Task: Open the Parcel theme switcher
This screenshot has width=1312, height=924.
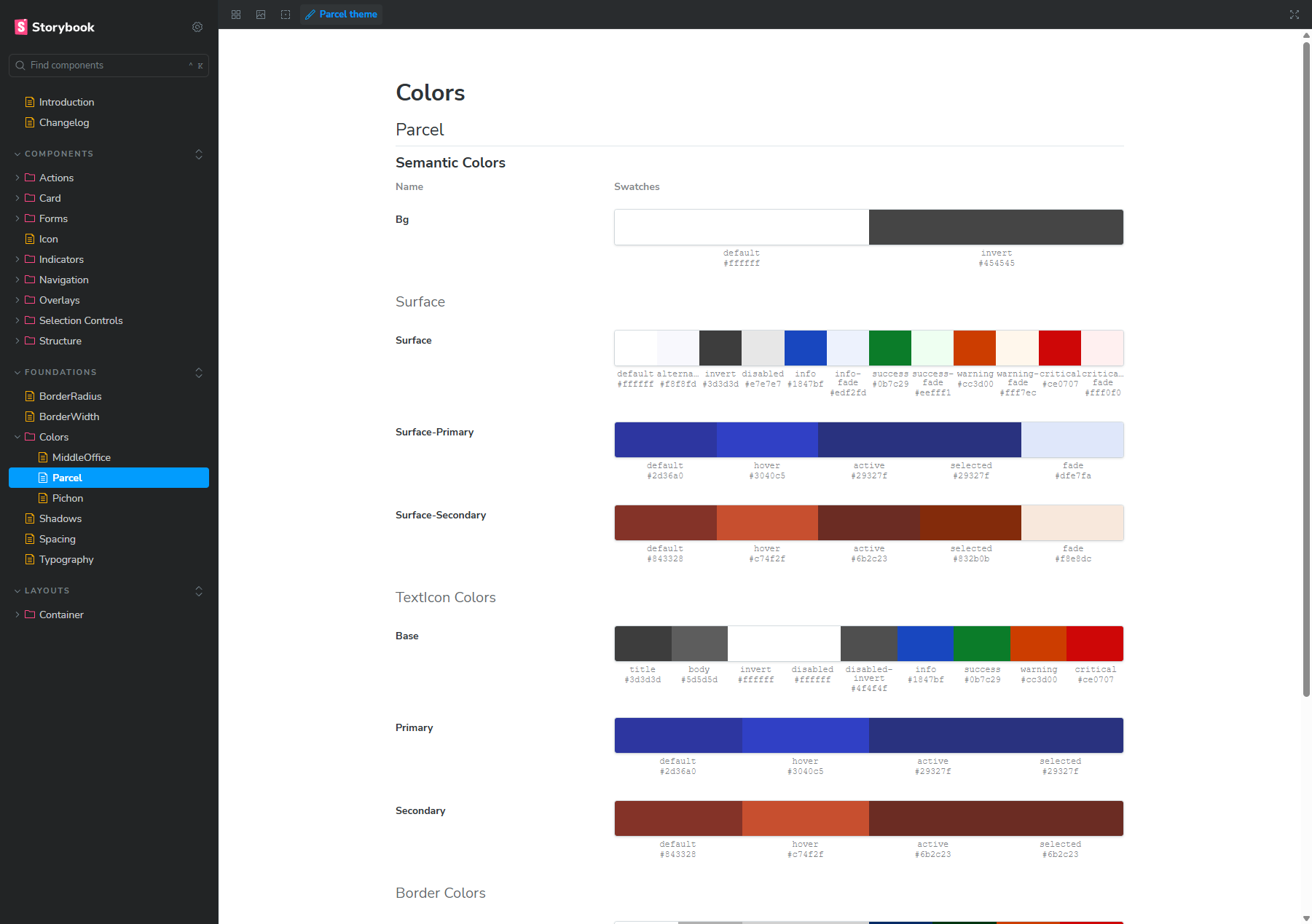Action: (341, 15)
